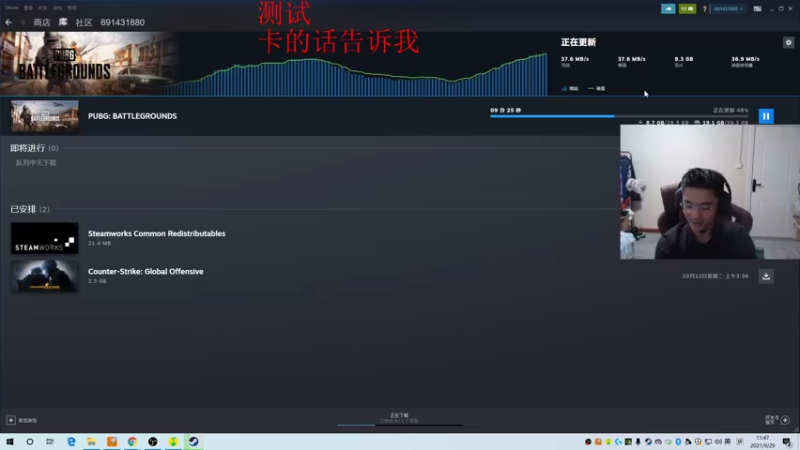Select Counter-Strike: Global Offensive entry
Screen dimensions: 800x450
click(x=145, y=271)
